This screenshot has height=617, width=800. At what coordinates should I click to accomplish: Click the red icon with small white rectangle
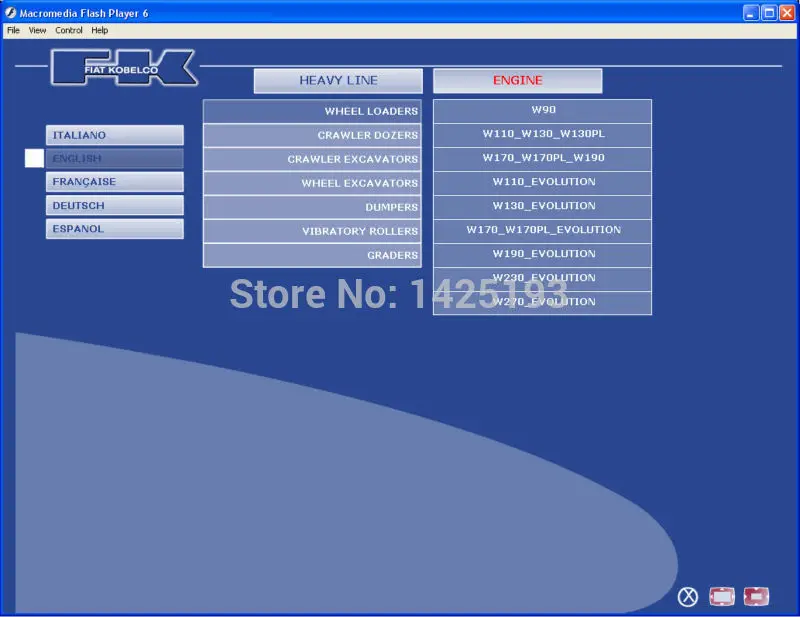[x=756, y=596]
